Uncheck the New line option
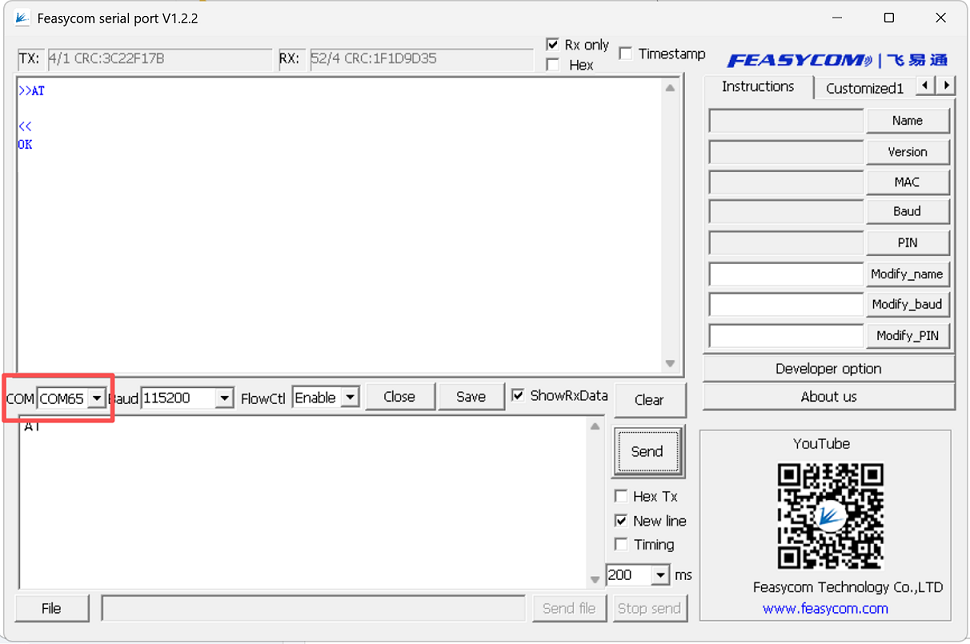Screen dimensions: 970x644 pos(621,521)
